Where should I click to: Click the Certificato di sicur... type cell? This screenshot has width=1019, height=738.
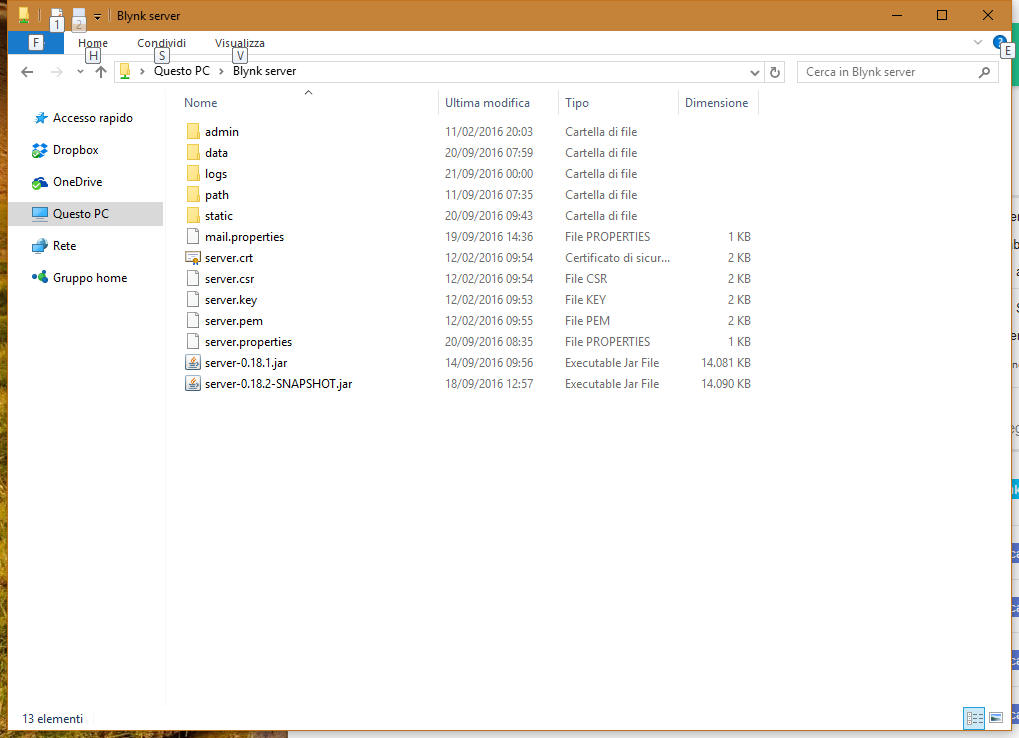617,258
